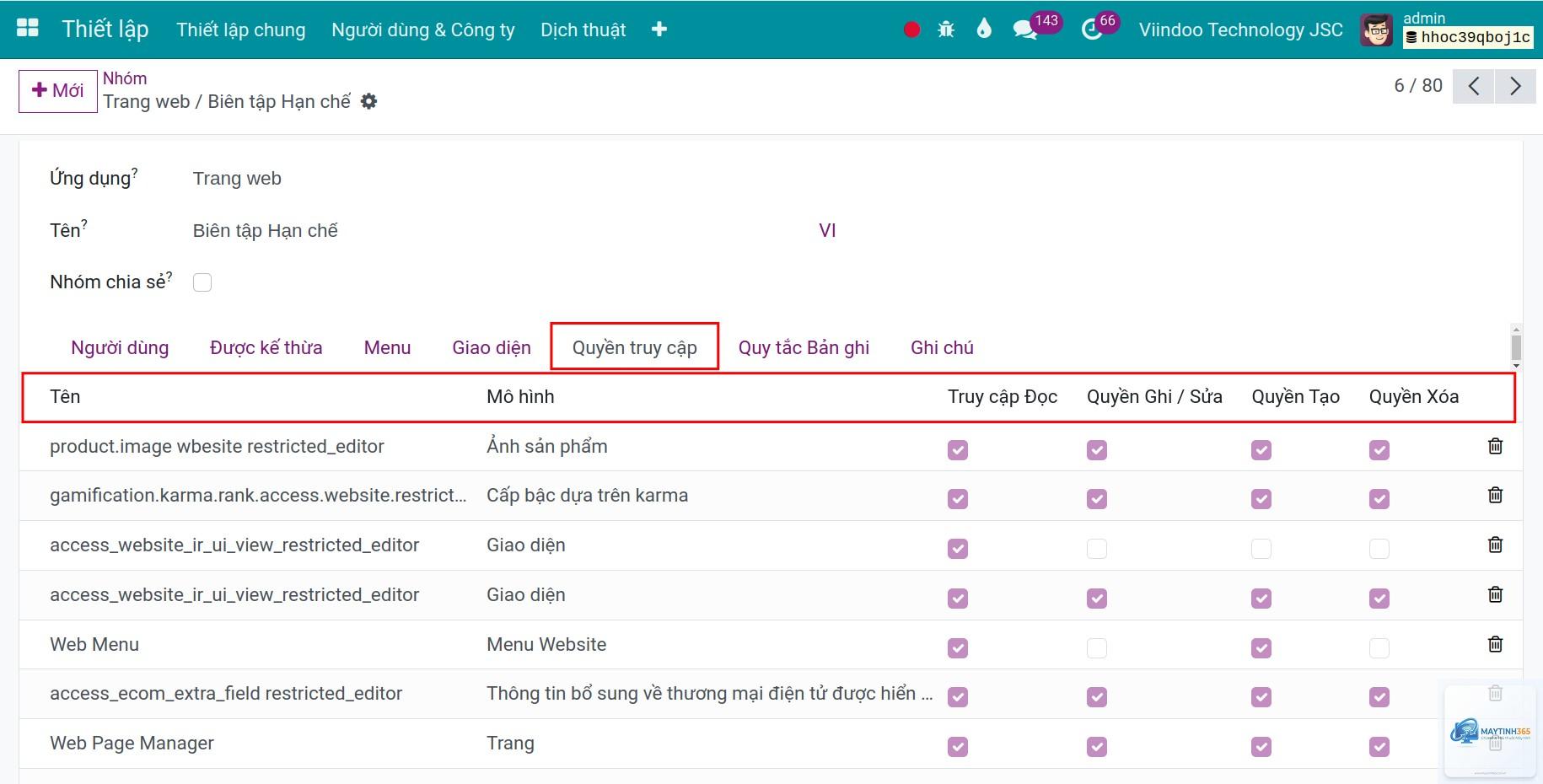Sort by the Tên column header
The width and height of the screenshot is (1543, 784).
(x=65, y=396)
